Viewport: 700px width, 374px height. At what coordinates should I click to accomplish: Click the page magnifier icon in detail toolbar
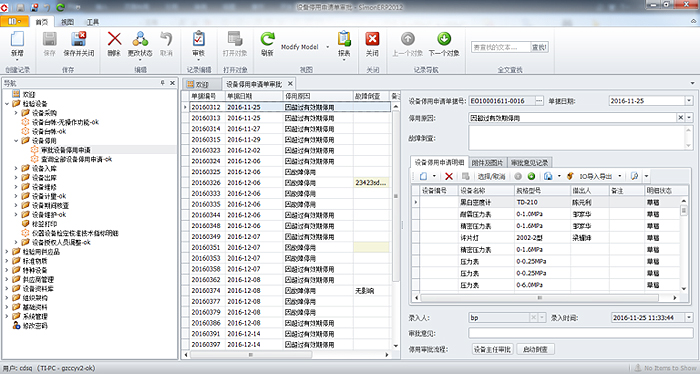click(x=634, y=176)
